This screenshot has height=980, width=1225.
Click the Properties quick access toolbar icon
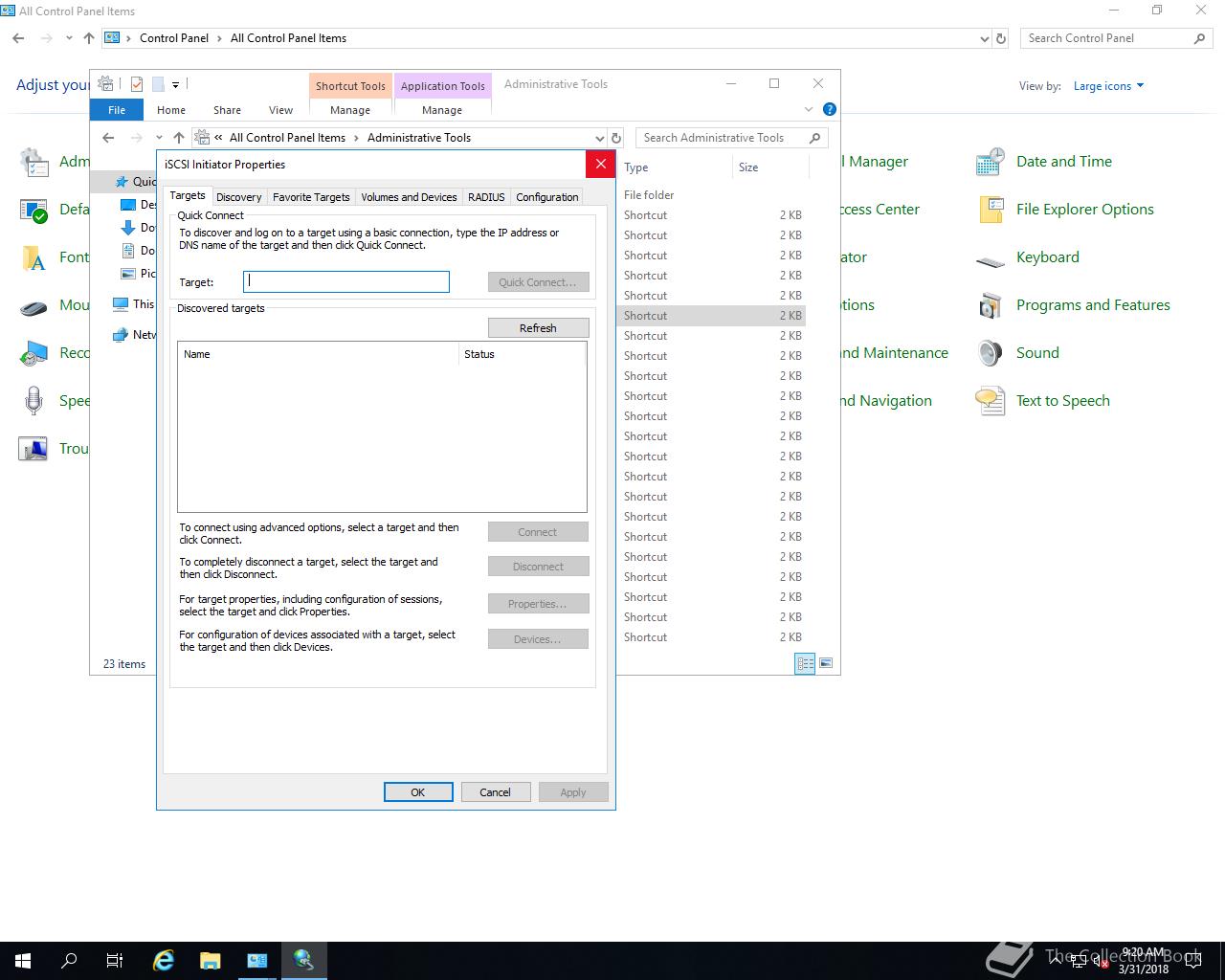point(137,84)
